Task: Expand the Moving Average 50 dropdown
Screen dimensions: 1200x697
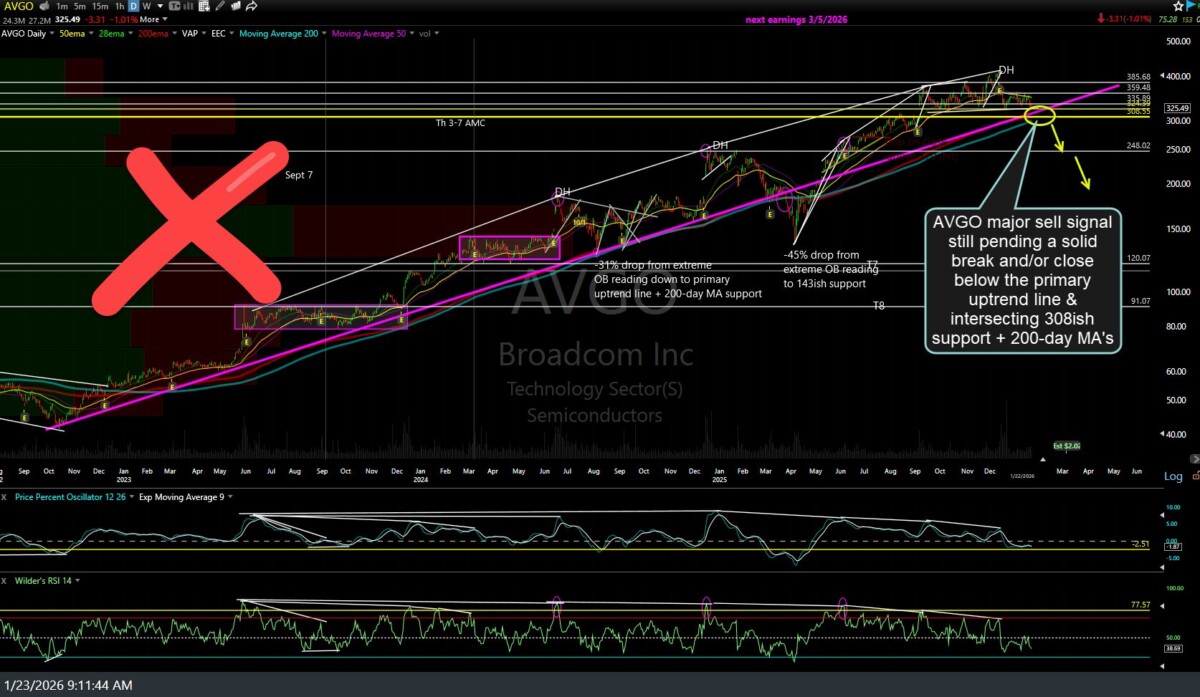Action: point(410,33)
